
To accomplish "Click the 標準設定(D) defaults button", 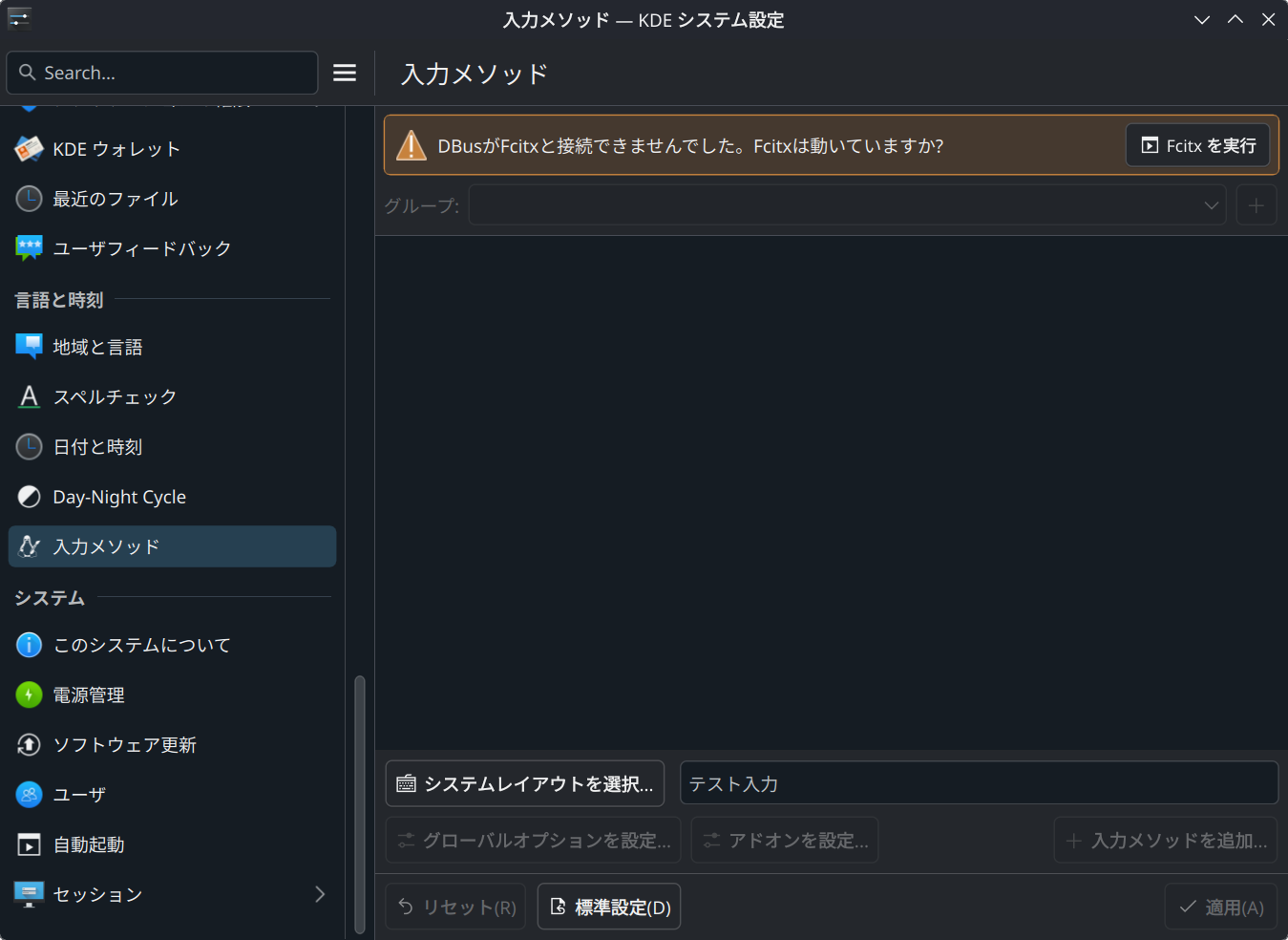I will [x=609, y=907].
